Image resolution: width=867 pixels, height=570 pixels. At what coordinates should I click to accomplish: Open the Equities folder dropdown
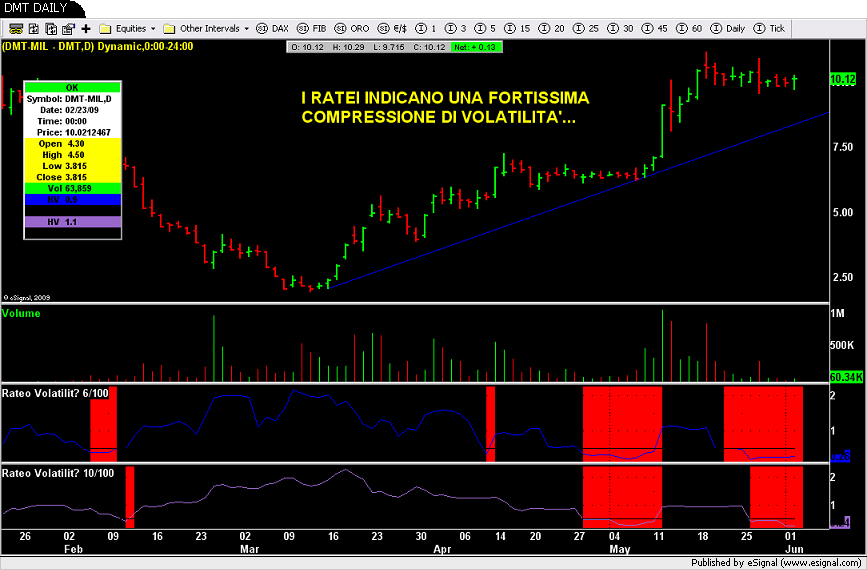[x=129, y=28]
